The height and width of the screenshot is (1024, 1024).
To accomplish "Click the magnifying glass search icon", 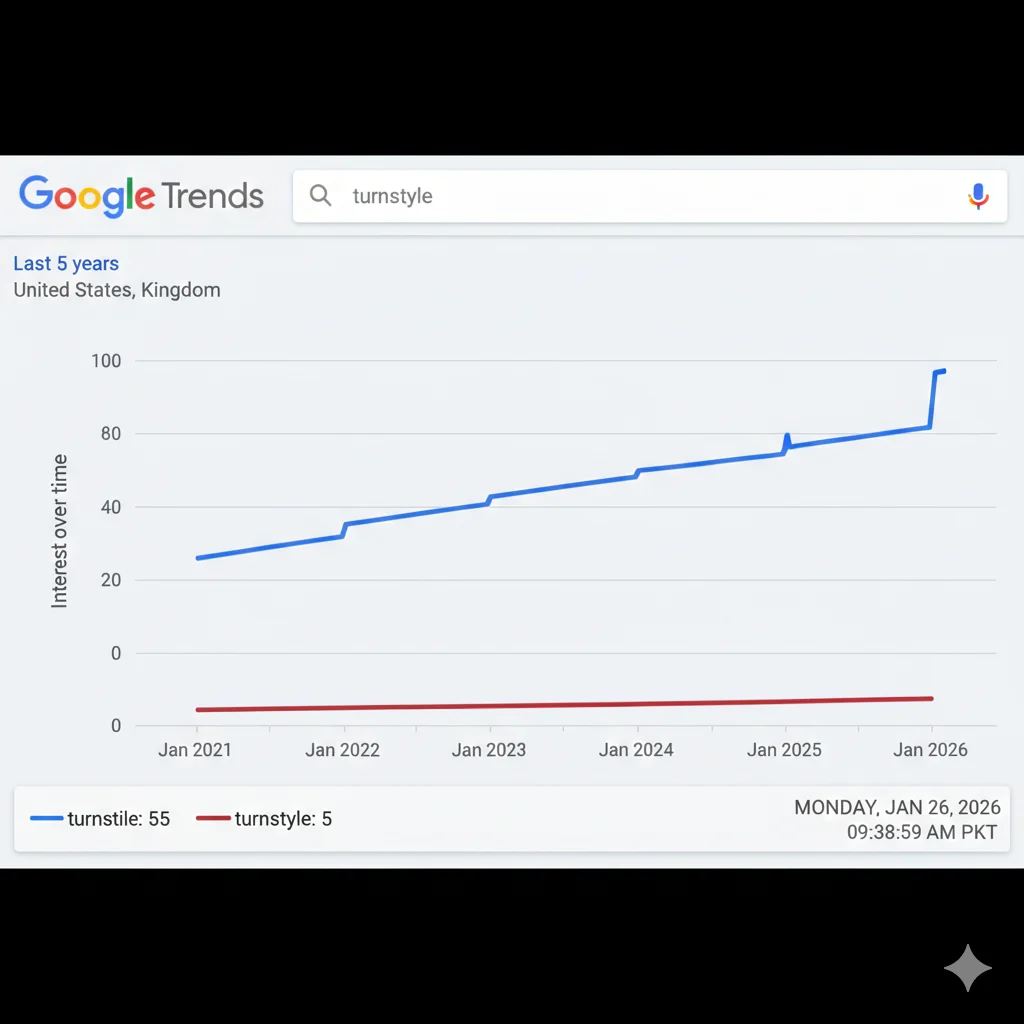I will point(320,195).
